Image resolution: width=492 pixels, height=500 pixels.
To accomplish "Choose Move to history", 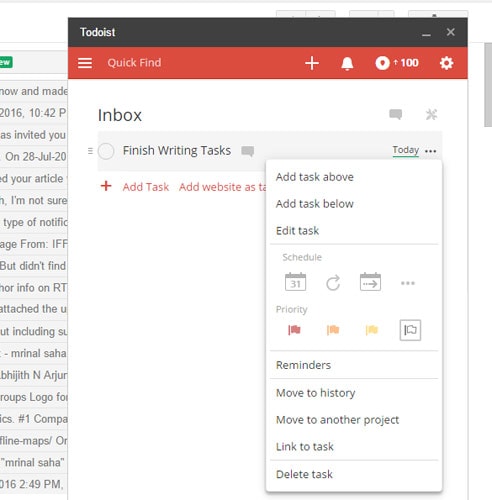I will coord(315,393).
